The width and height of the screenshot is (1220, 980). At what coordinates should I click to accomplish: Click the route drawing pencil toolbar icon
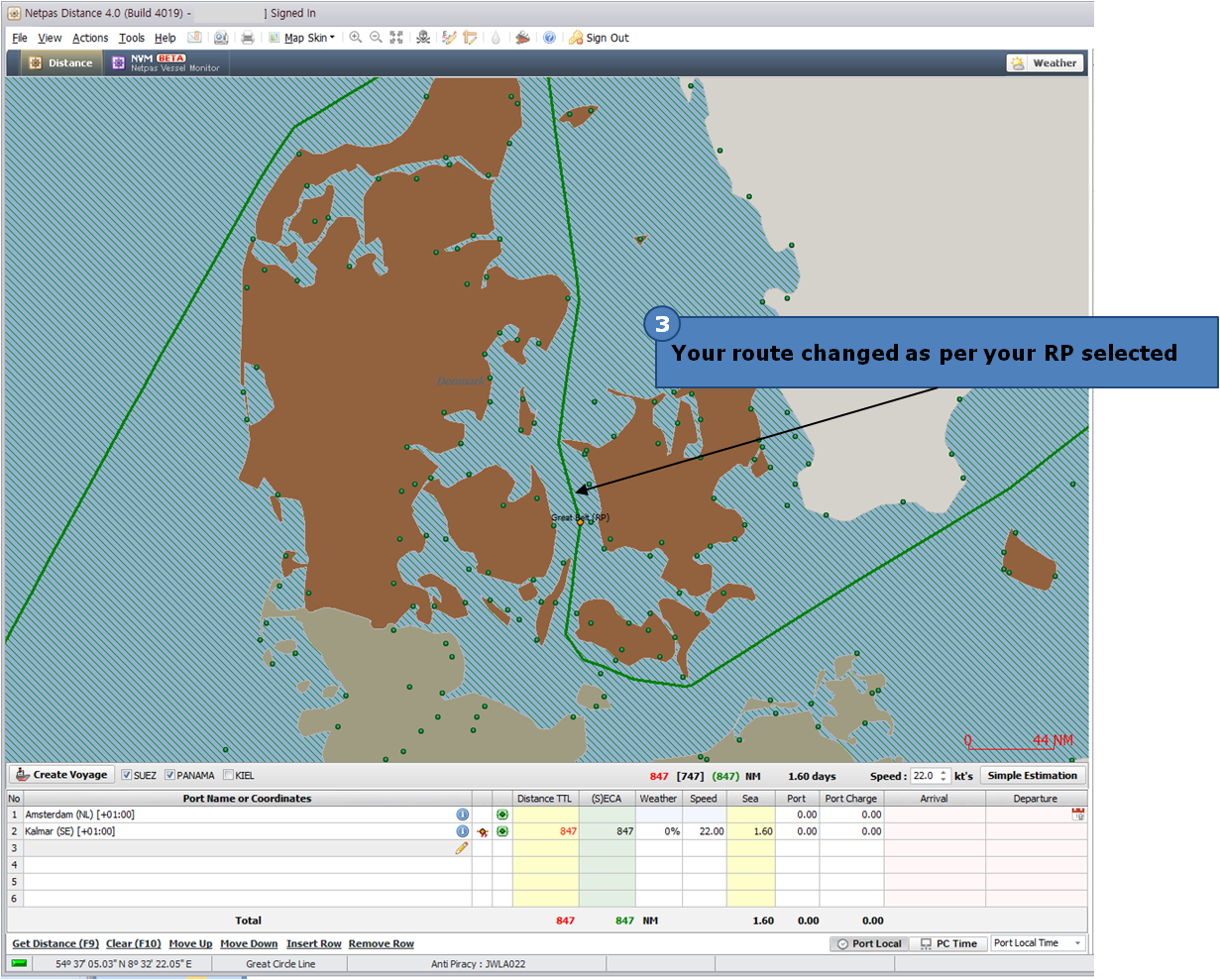[x=449, y=38]
